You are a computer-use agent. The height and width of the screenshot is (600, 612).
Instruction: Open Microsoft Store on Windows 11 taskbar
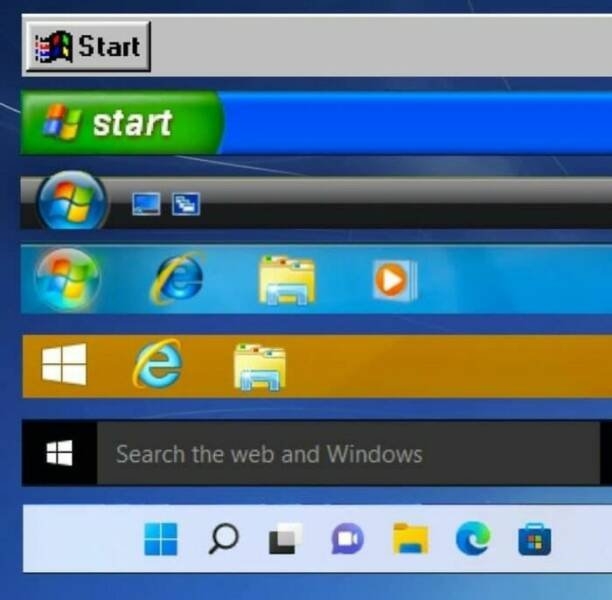click(534, 540)
